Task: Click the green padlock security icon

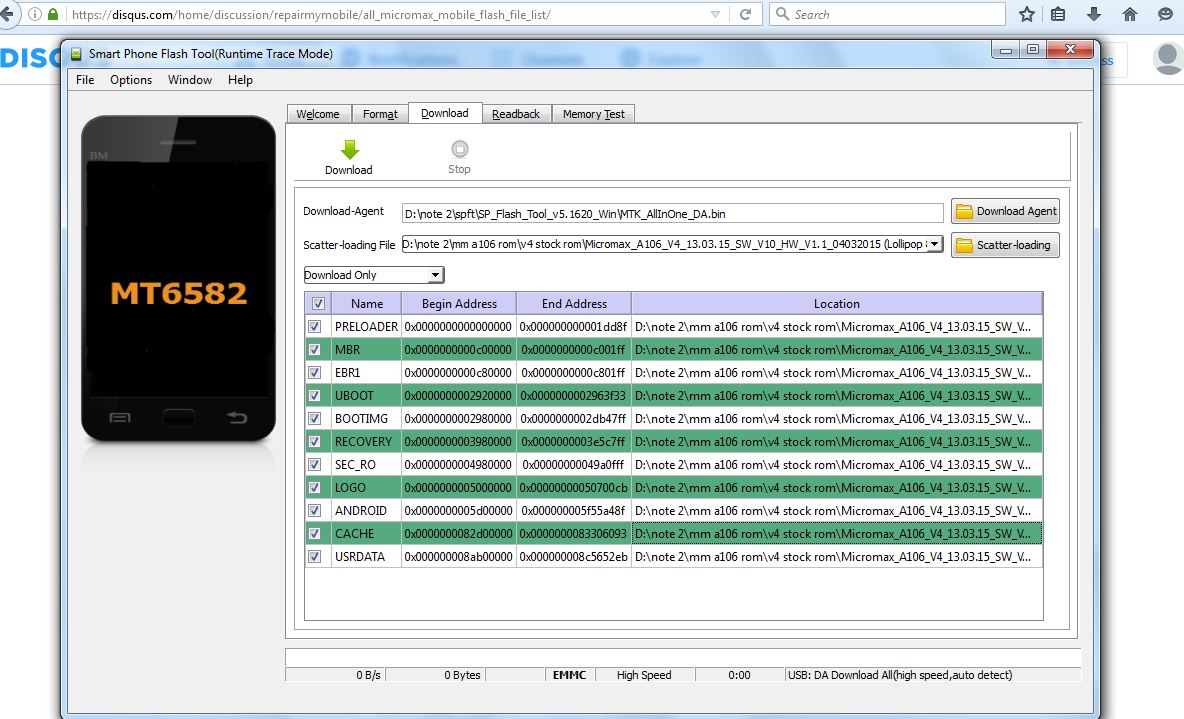Action: coord(53,14)
